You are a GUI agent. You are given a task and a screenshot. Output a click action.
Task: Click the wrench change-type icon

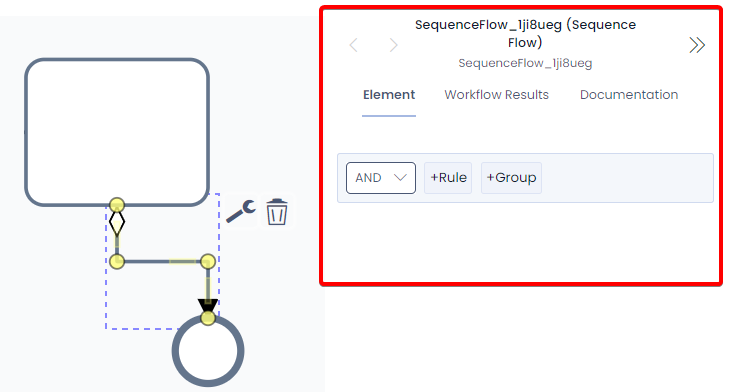(x=241, y=212)
